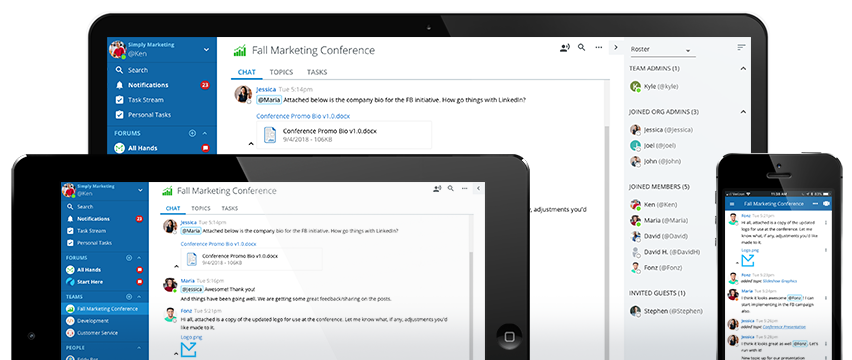Click the magnifier icon in laptop chat header
Viewport: 852px width, 360px height.
pos(581,48)
